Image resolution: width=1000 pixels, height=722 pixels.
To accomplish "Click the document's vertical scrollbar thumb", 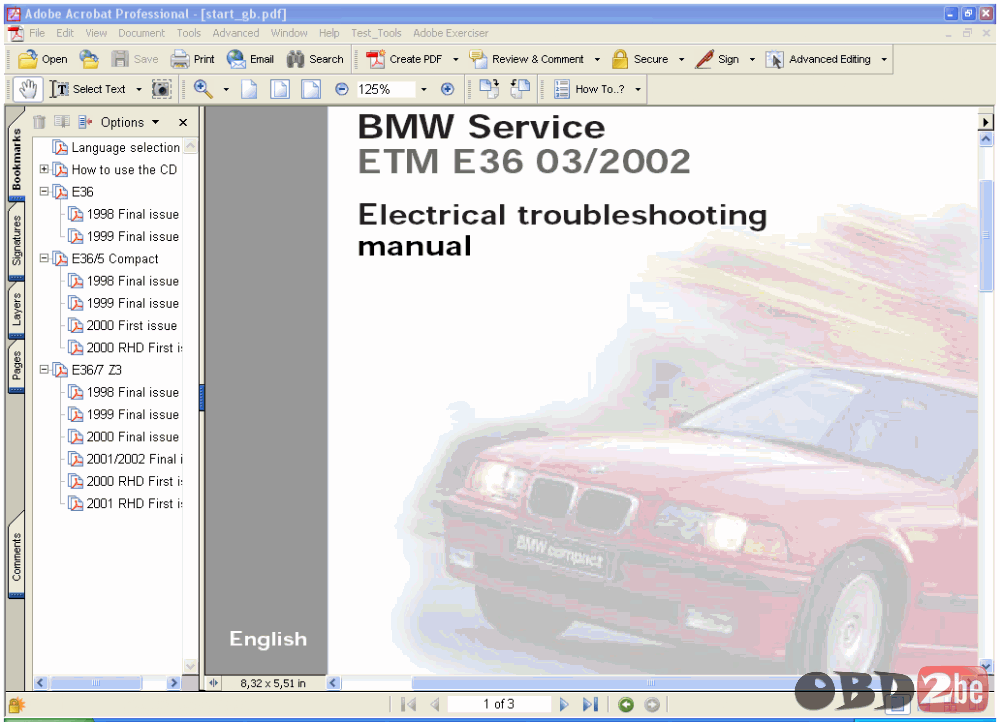I will coord(986,235).
